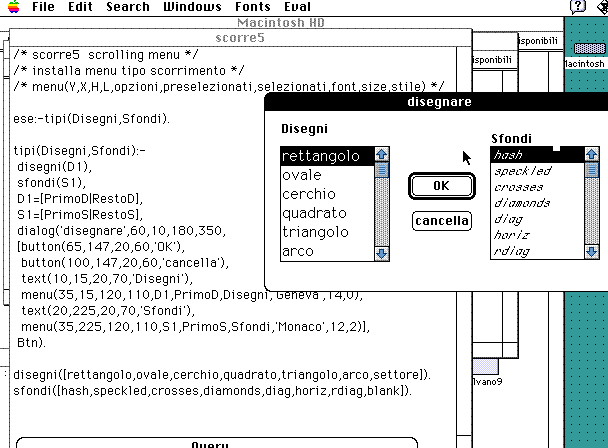Select quadrato in Disegni list
The width and height of the screenshot is (608, 448).
[x=327, y=213]
